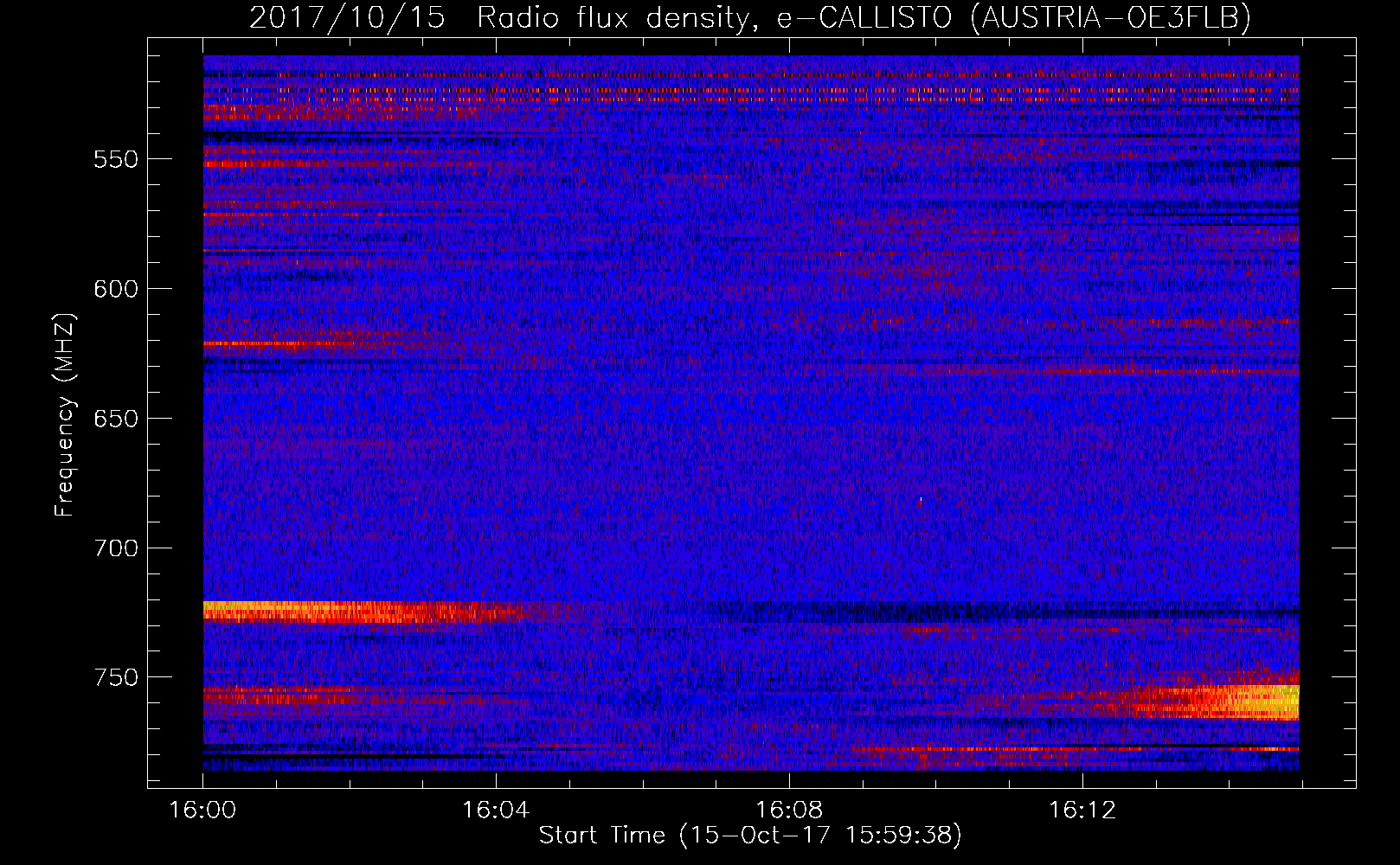Click the 'Frequency (MHZ)' axis label
The image size is (1400, 865).
pos(64,414)
